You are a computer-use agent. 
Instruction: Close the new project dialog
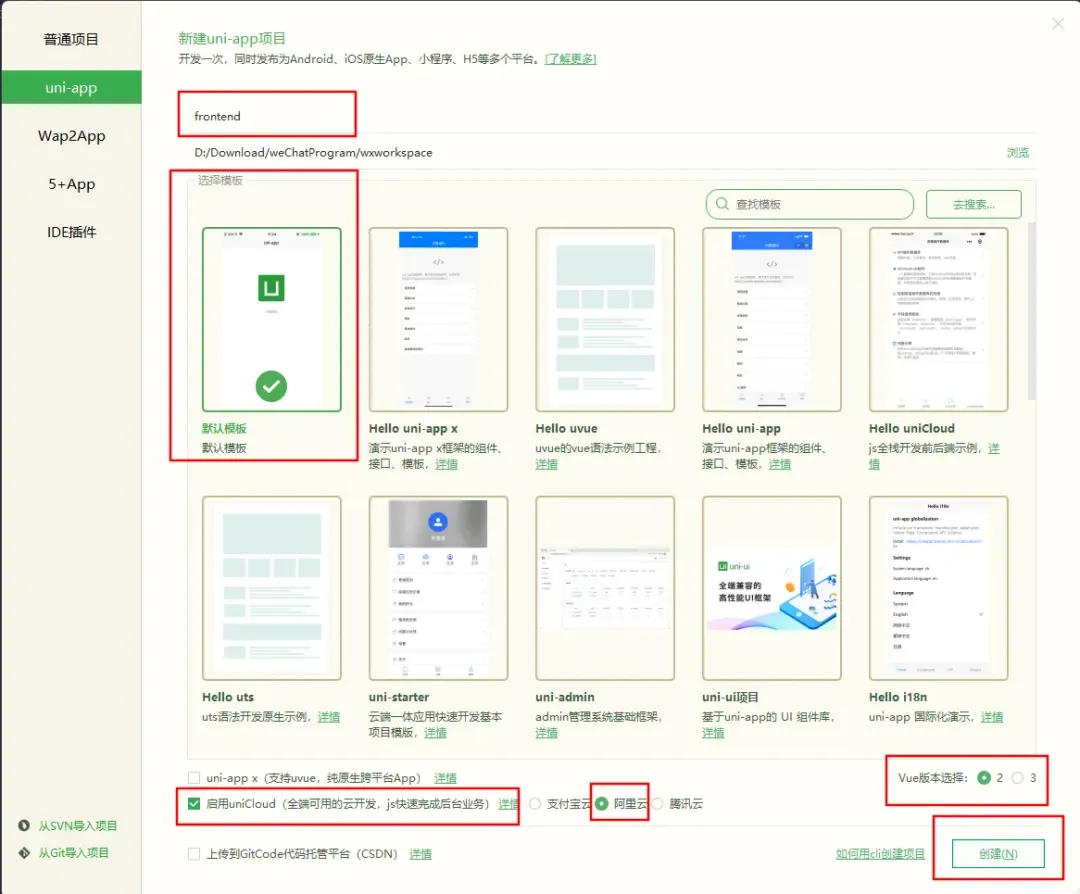[1058, 24]
